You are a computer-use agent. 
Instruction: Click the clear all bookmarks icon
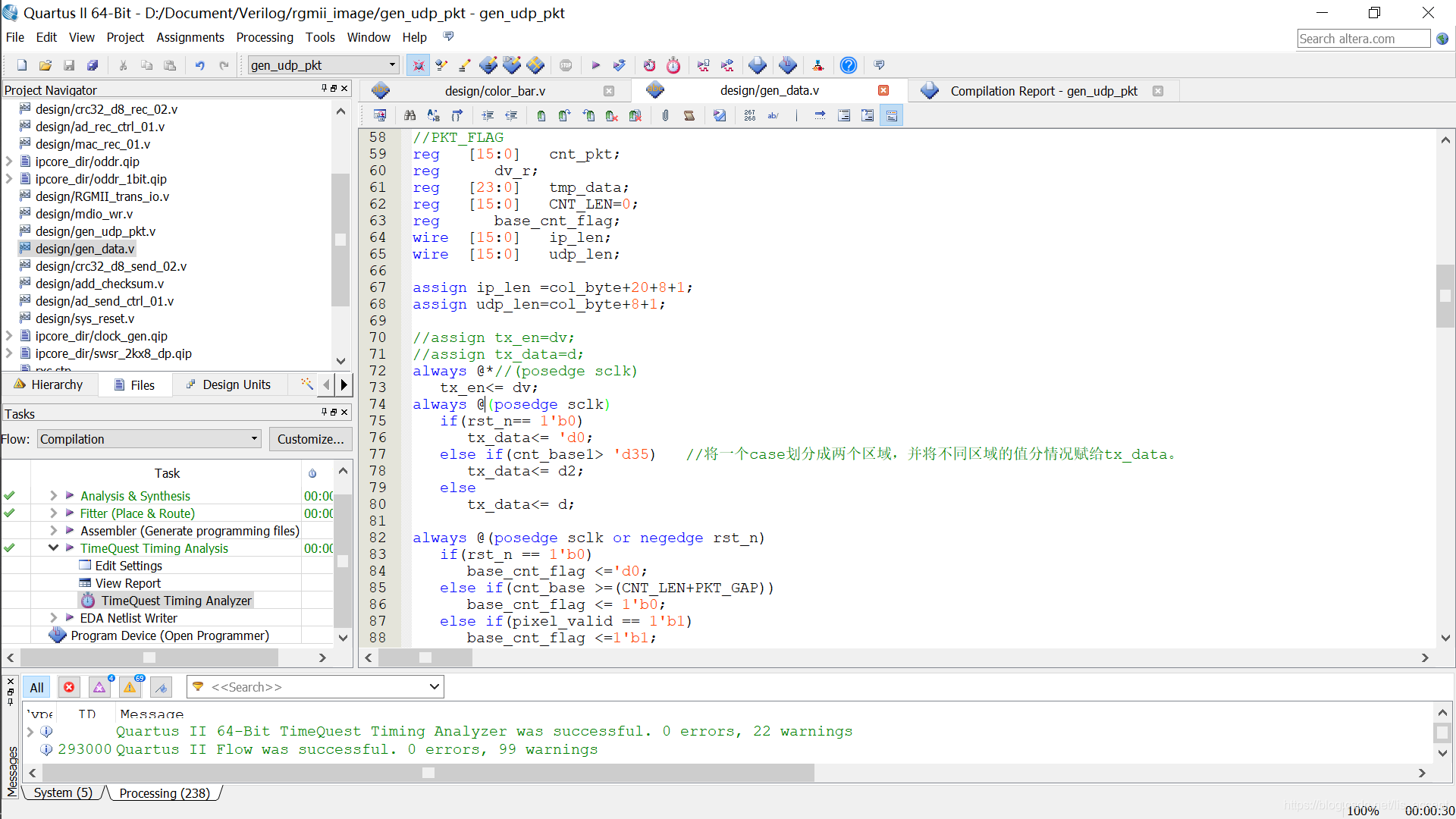[x=635, y=115]
